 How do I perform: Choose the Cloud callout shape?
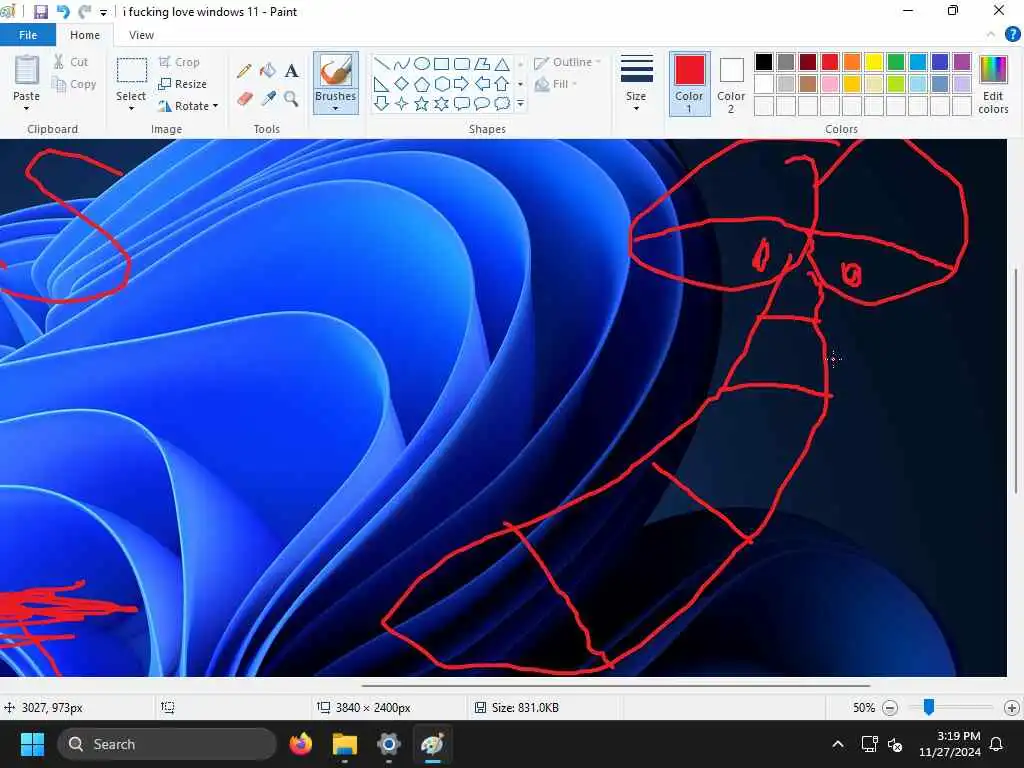pyautogui.click(x=502, y=103)
